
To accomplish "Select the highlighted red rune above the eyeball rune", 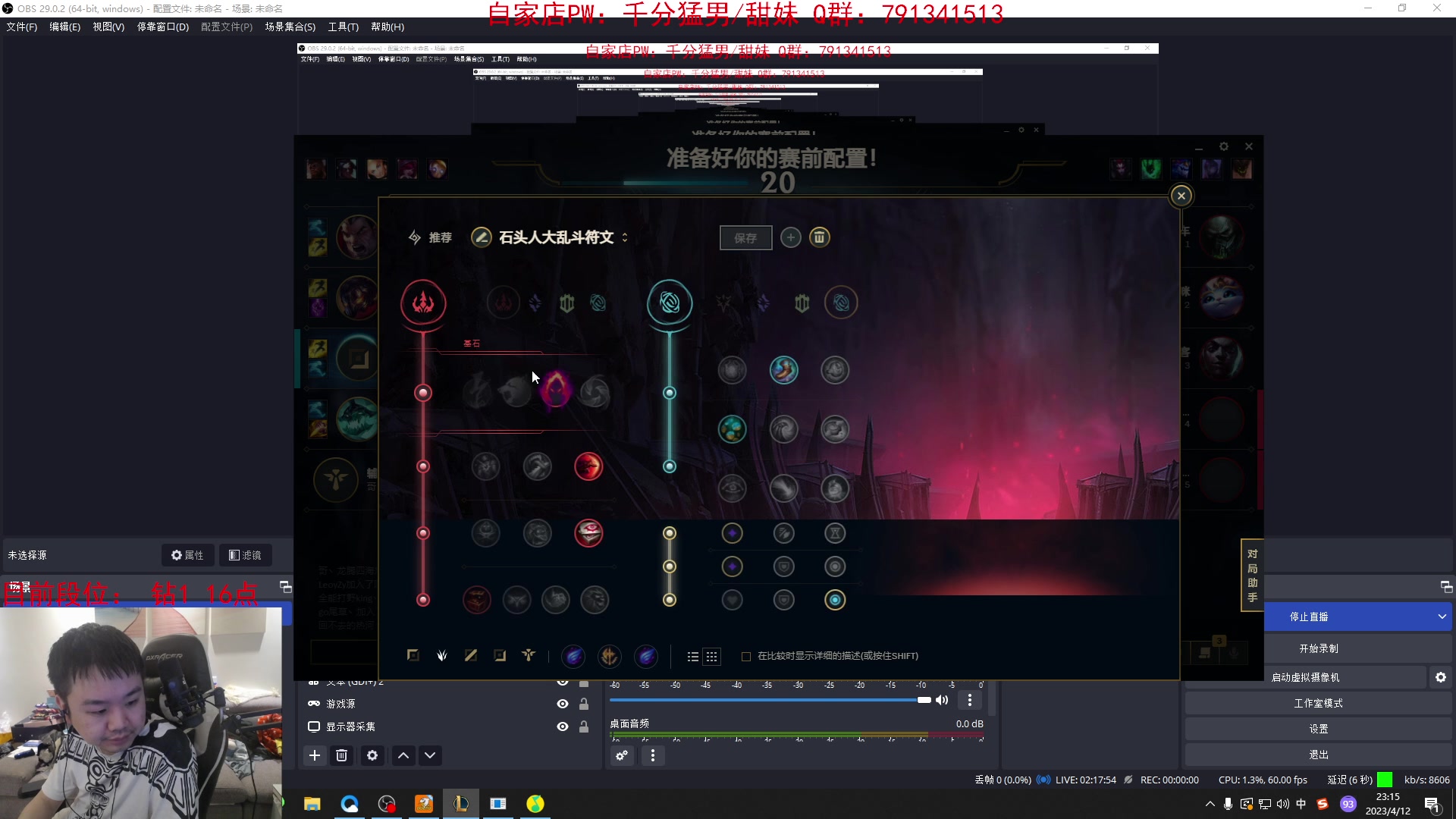I will click(588, 467).
